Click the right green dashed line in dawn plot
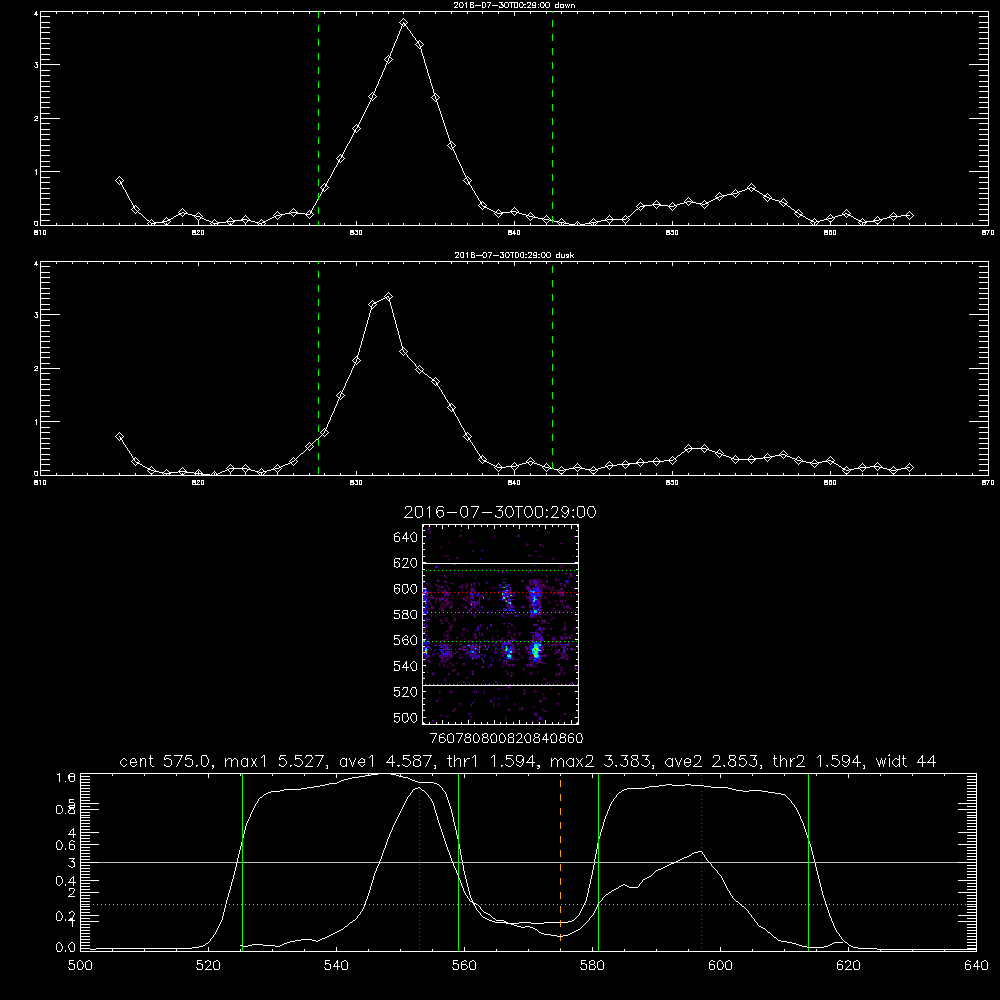The width and height of the screenshot is (1000, 1000). coord(552,119)
